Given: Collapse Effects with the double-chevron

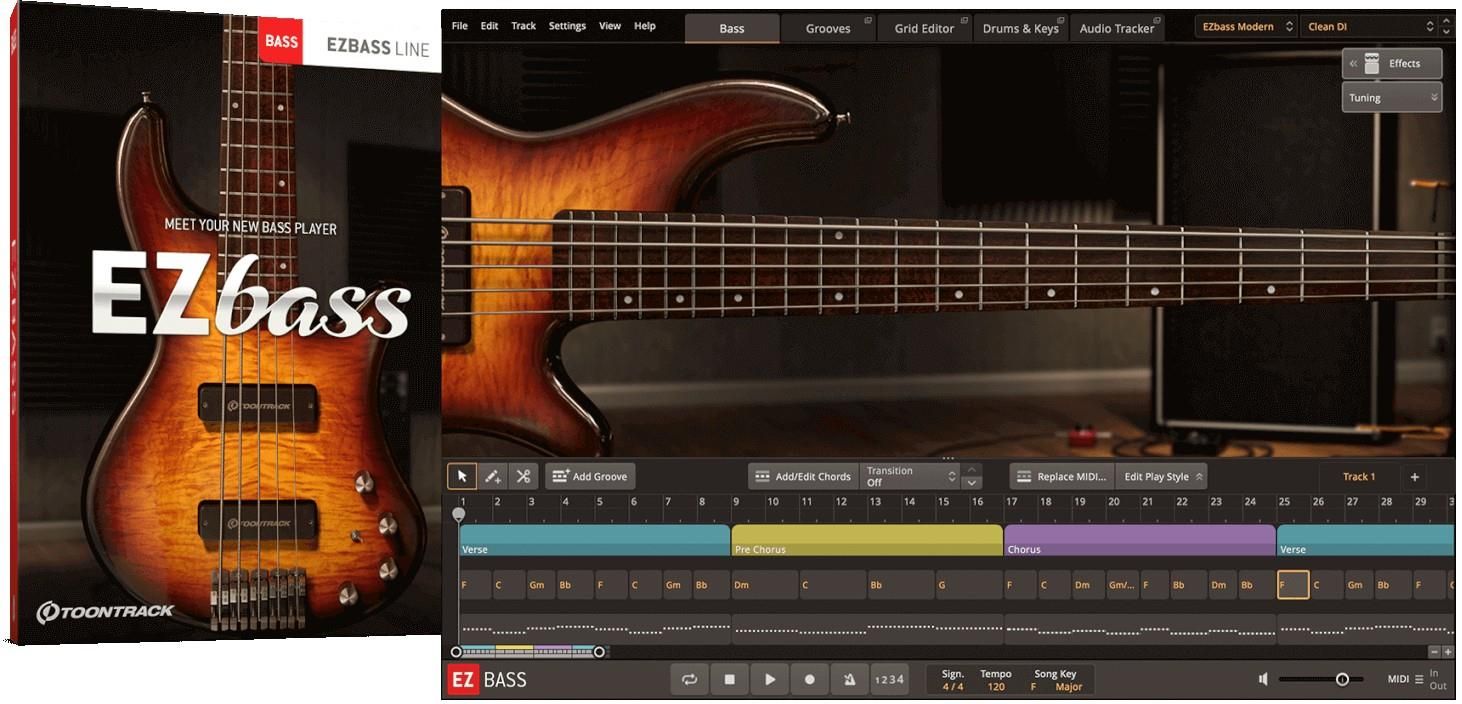Looking at the screenshot, I should pos(1353,63).
